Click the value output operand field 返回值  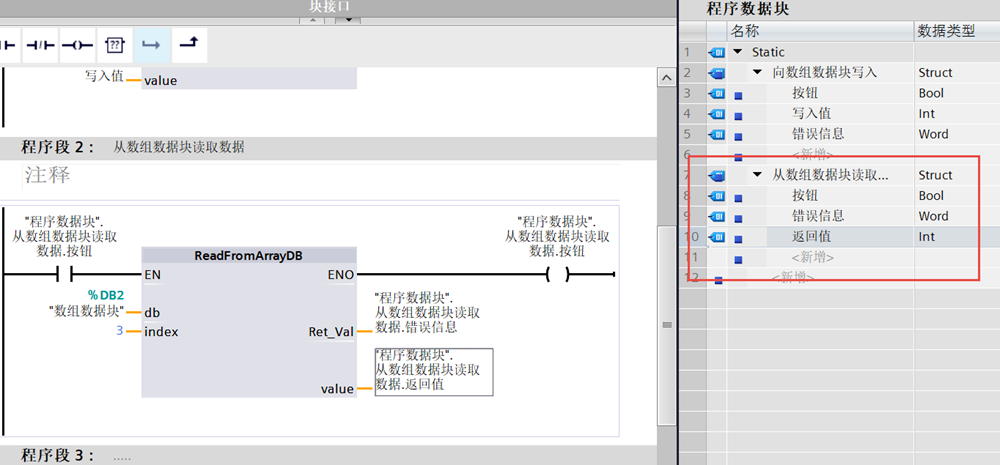(433, 371)
